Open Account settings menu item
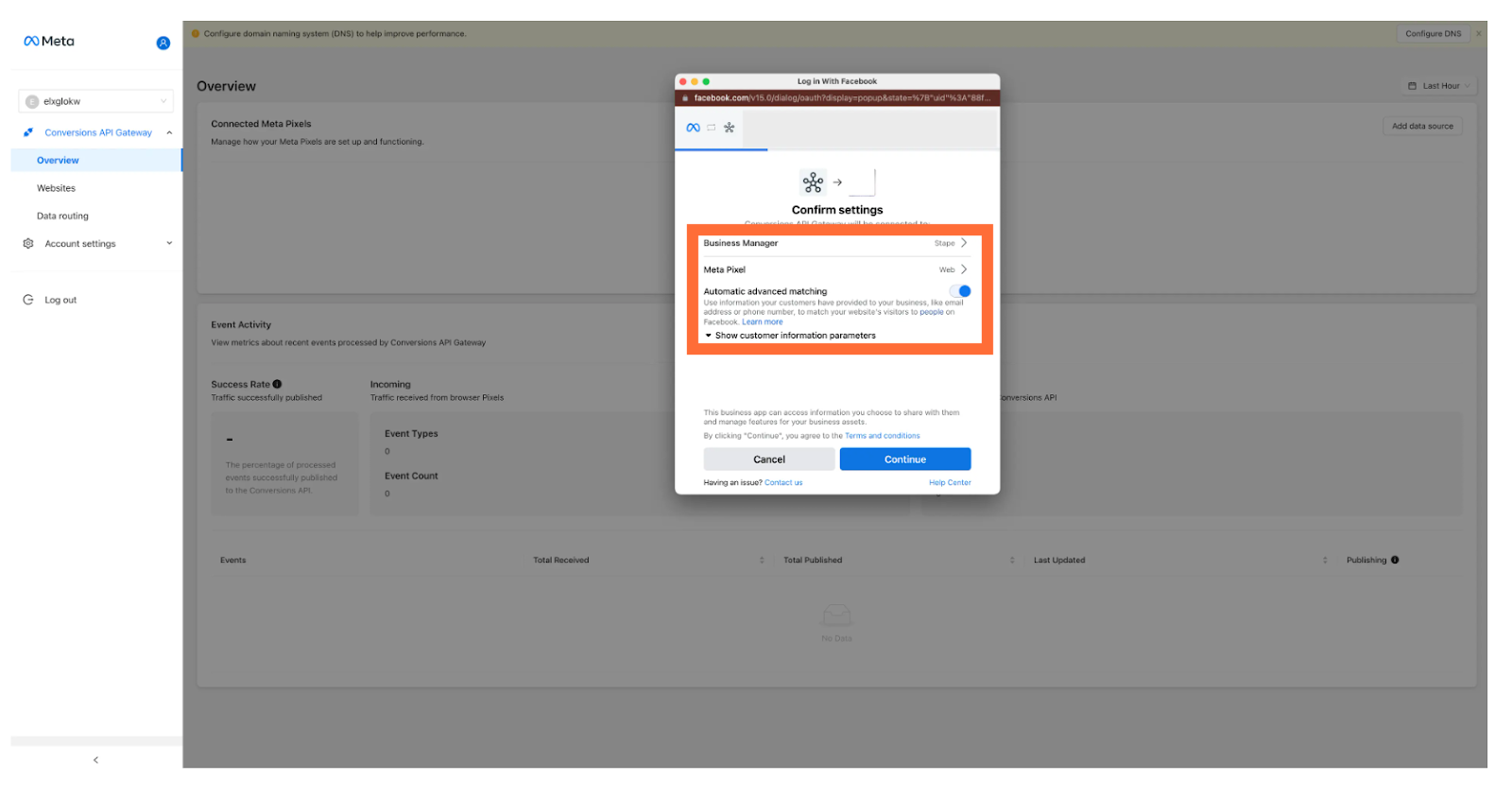 point(80,244)
